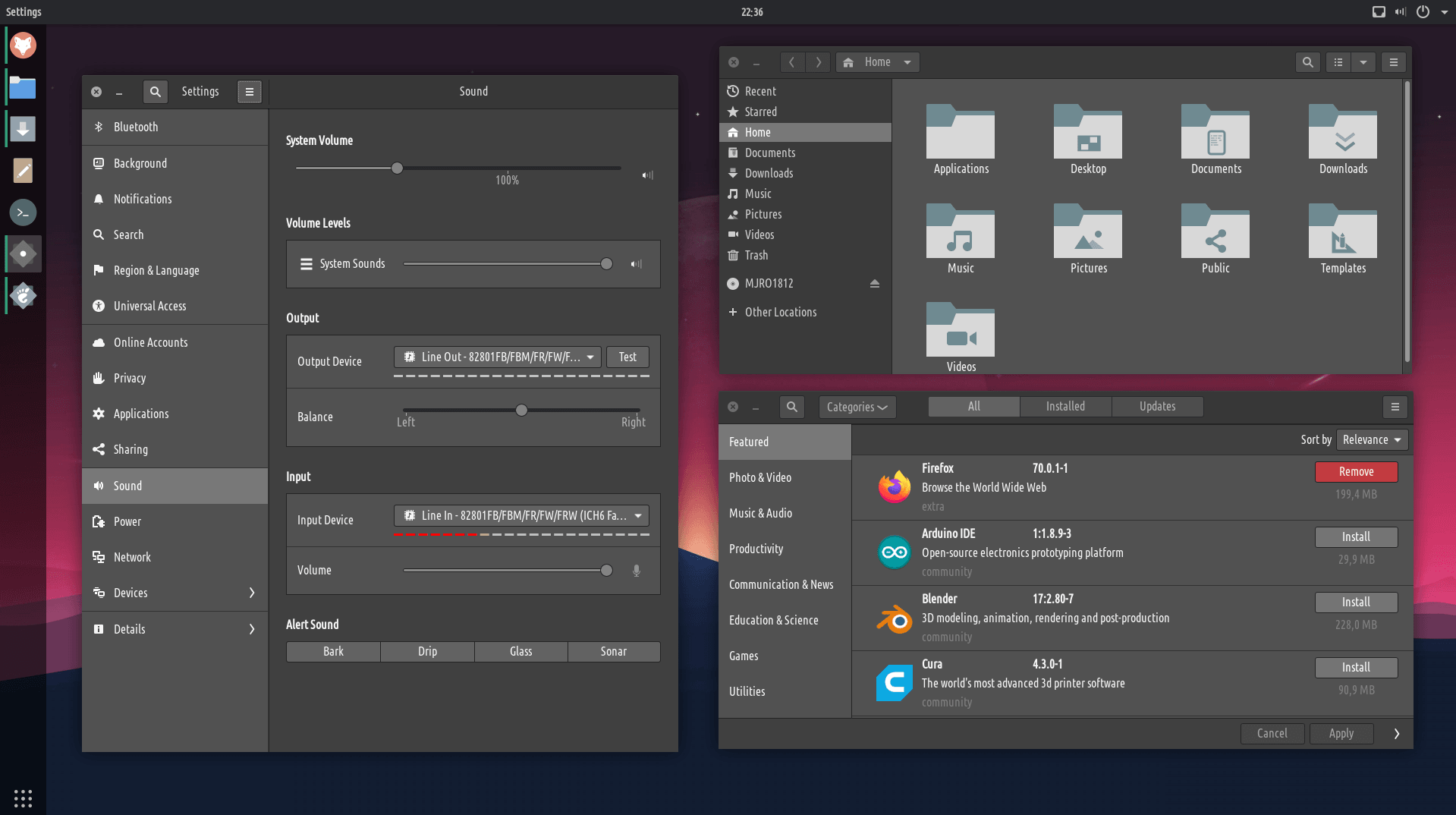Mute the System Sounds volume level
This screenshot has height=815, width=1456.
[x=636, y=264]
